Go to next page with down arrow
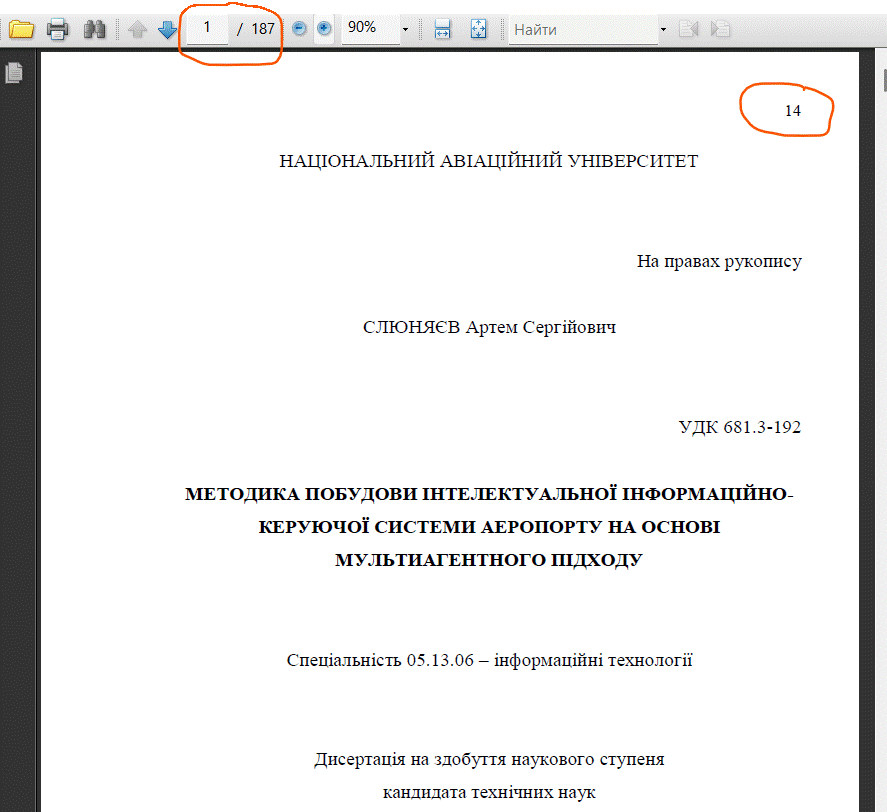This screenshot has height=812, width=887. click(x=167, y=29)
